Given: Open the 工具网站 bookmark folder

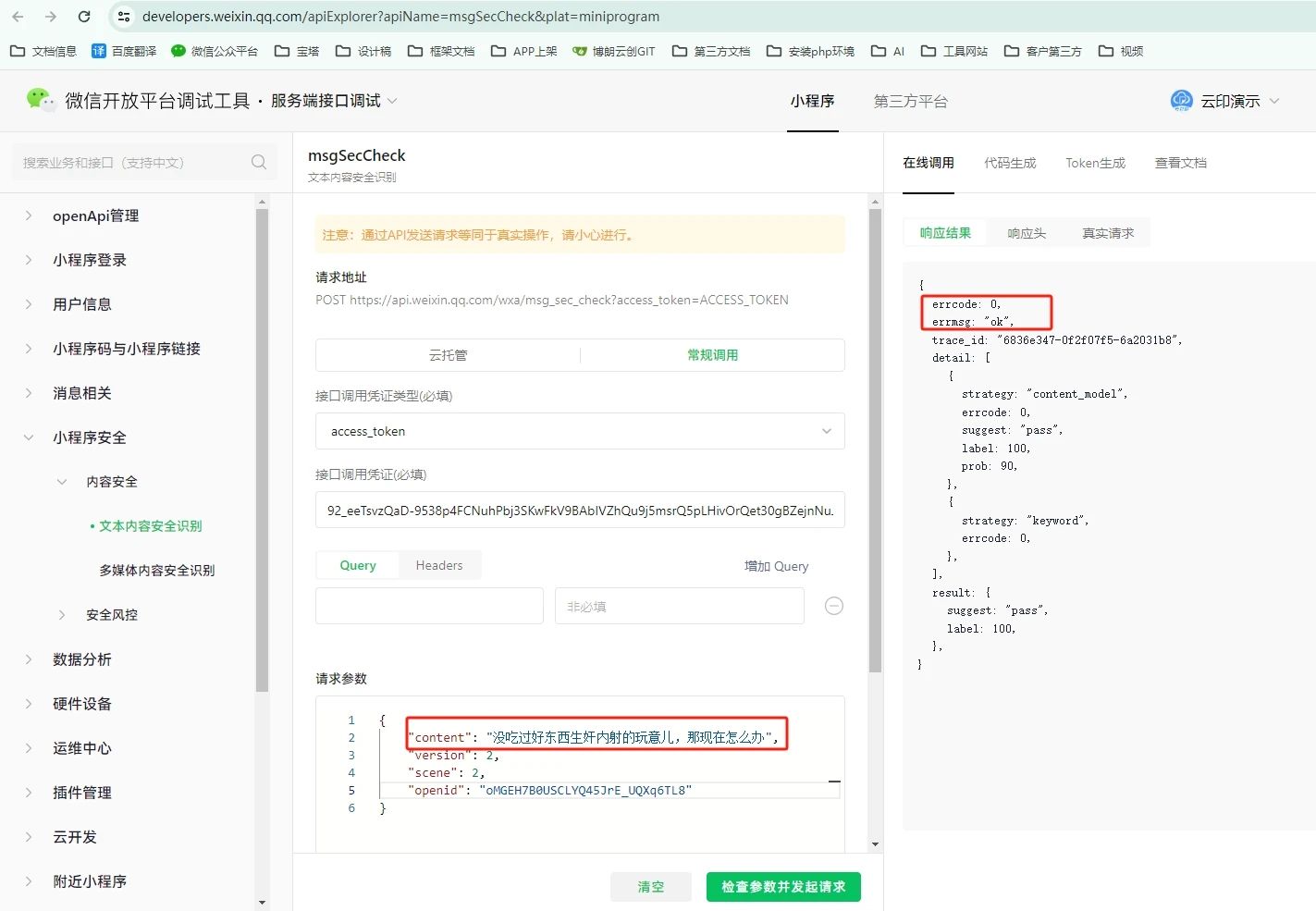Looking at the screenshot, I should click(x=954, y=51).
